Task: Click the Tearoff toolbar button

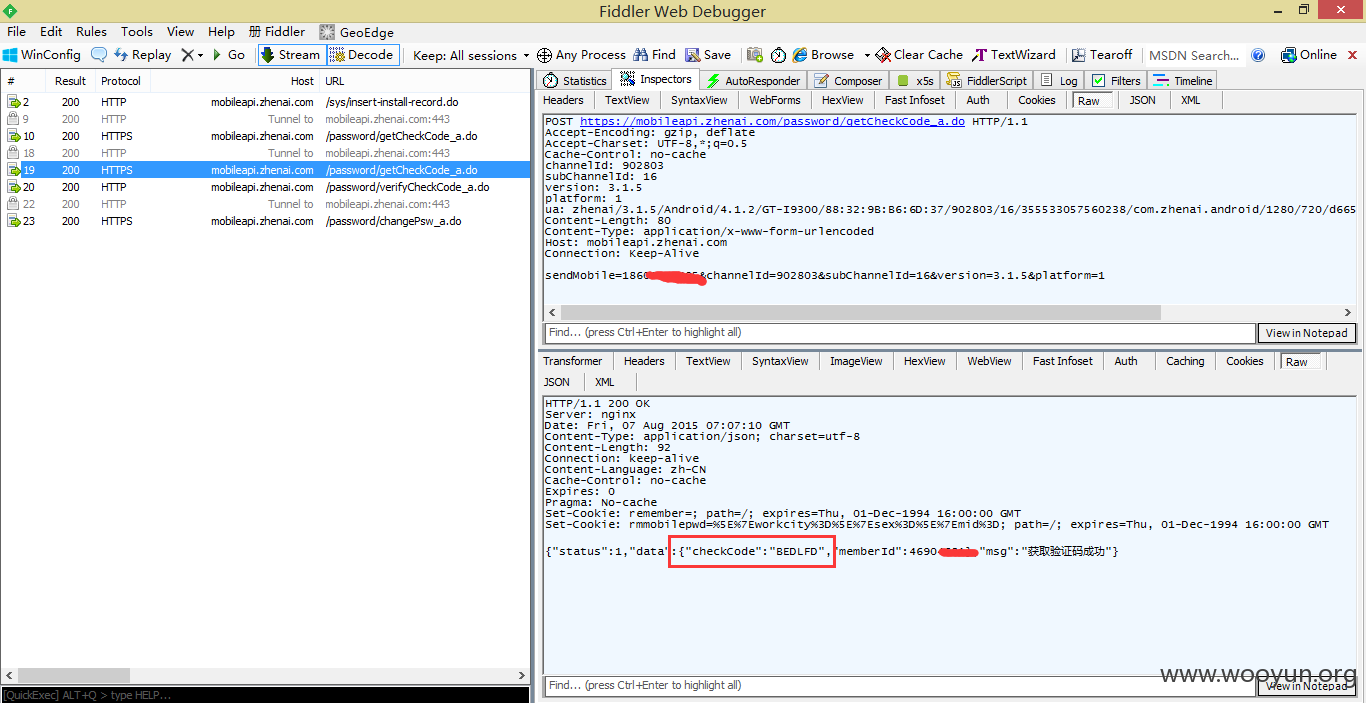Action: [x=1102, y=55]
